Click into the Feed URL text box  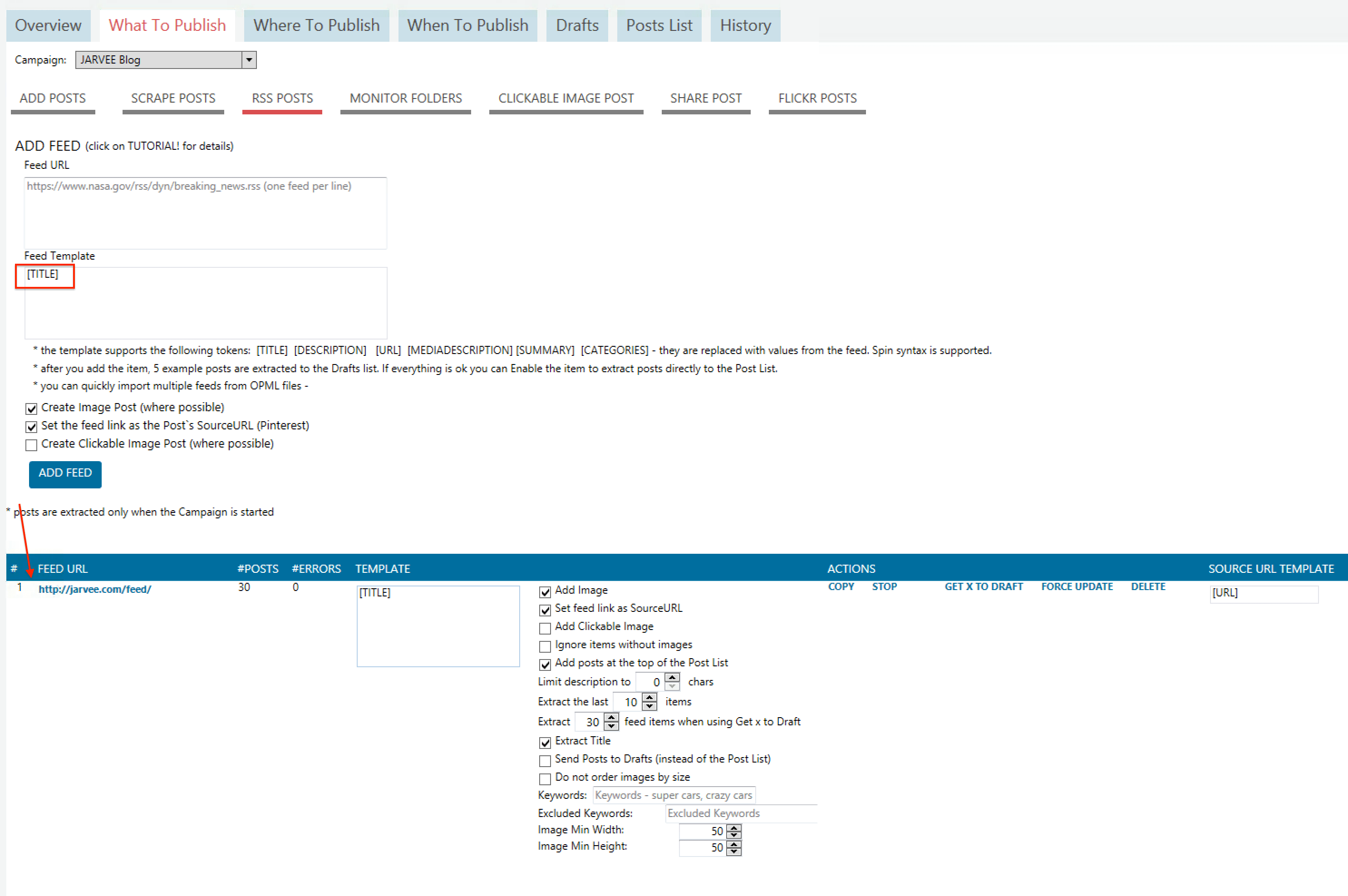coord(205,213)
